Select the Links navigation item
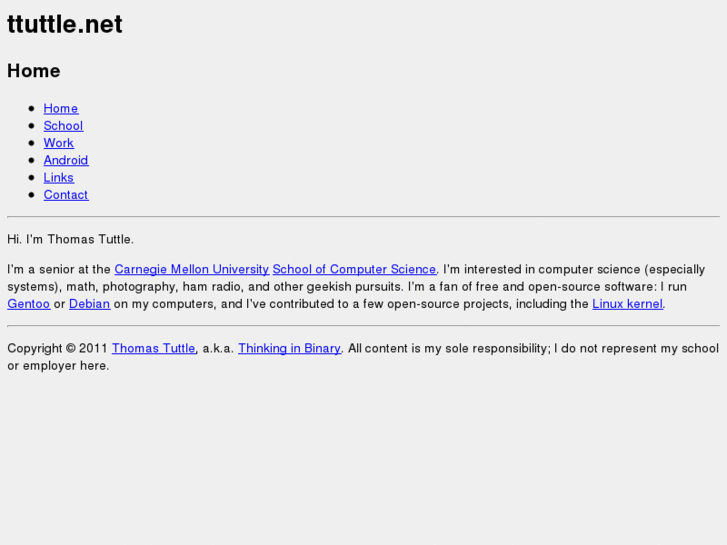 coord(58,178)
